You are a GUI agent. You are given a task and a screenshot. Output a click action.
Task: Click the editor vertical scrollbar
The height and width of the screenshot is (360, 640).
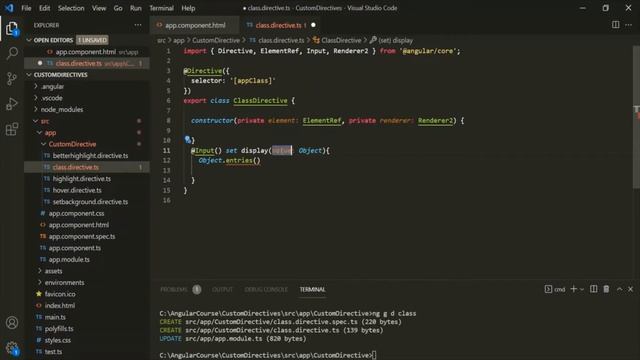pos(636,118)
